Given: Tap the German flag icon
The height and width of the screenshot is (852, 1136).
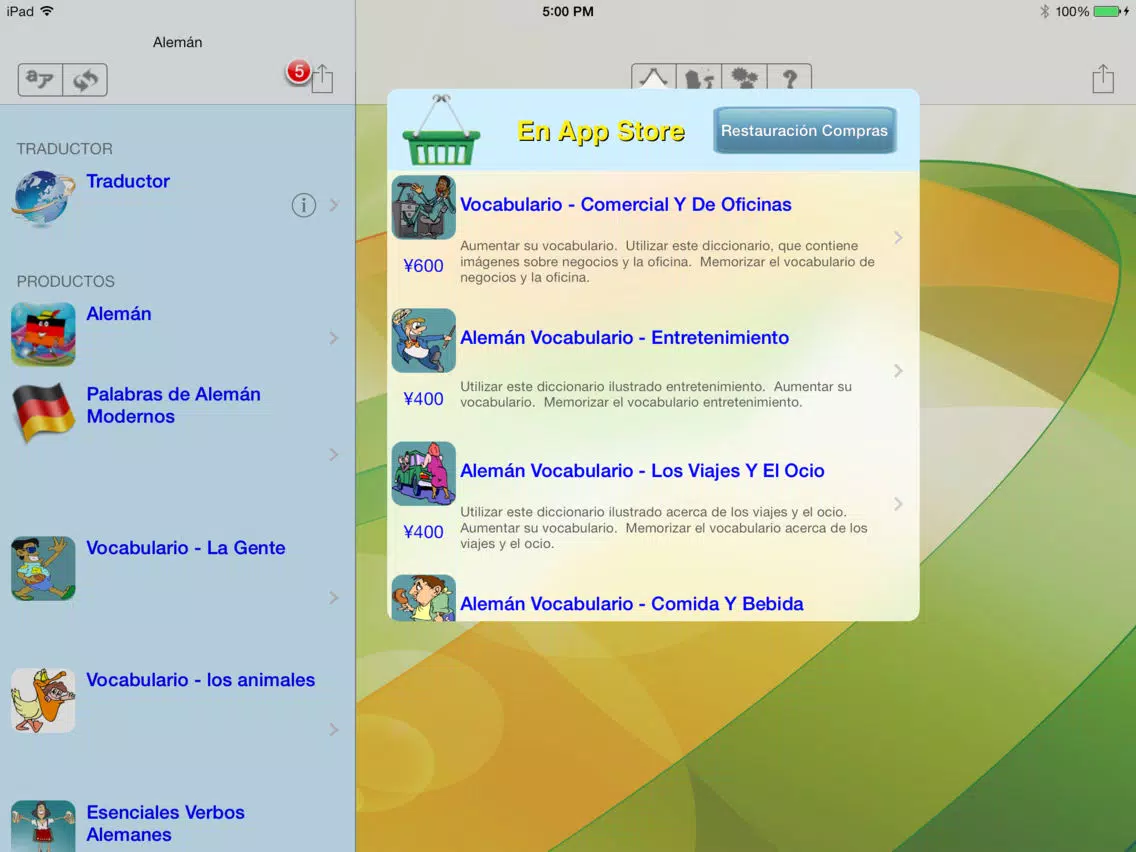Looking at the screenshot, I should [x=43, y=412].
